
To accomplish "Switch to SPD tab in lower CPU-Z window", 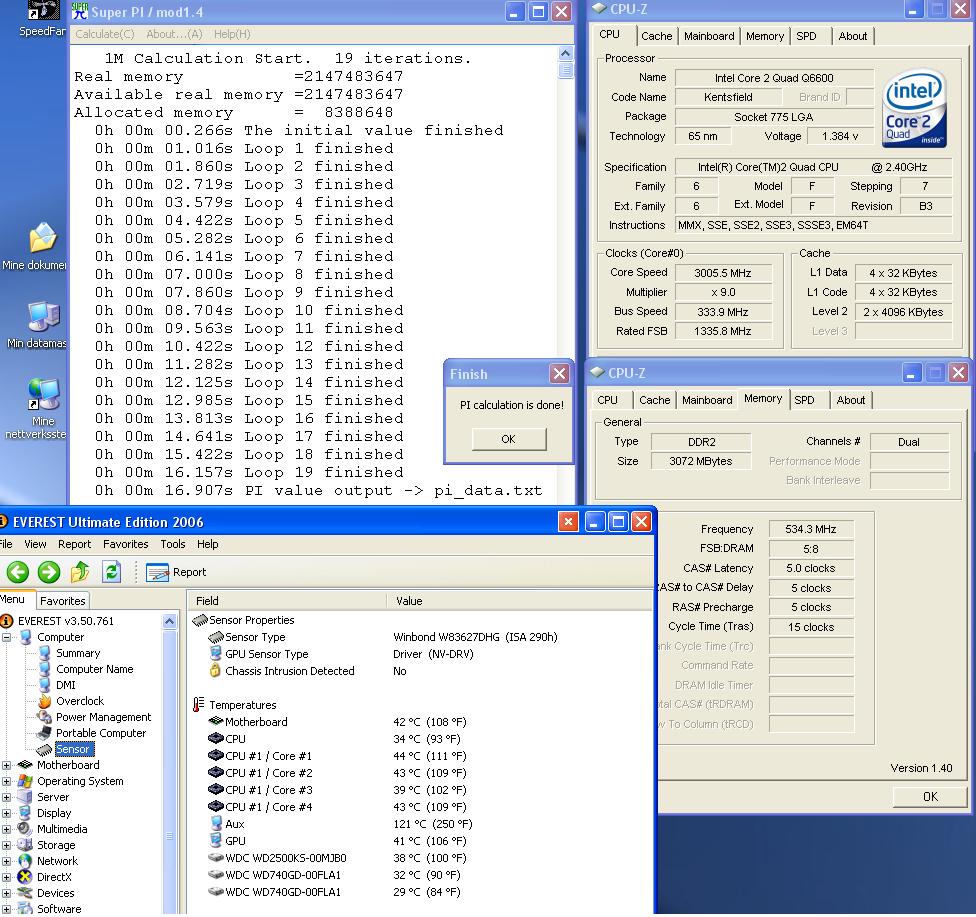I will click(804, 400).
